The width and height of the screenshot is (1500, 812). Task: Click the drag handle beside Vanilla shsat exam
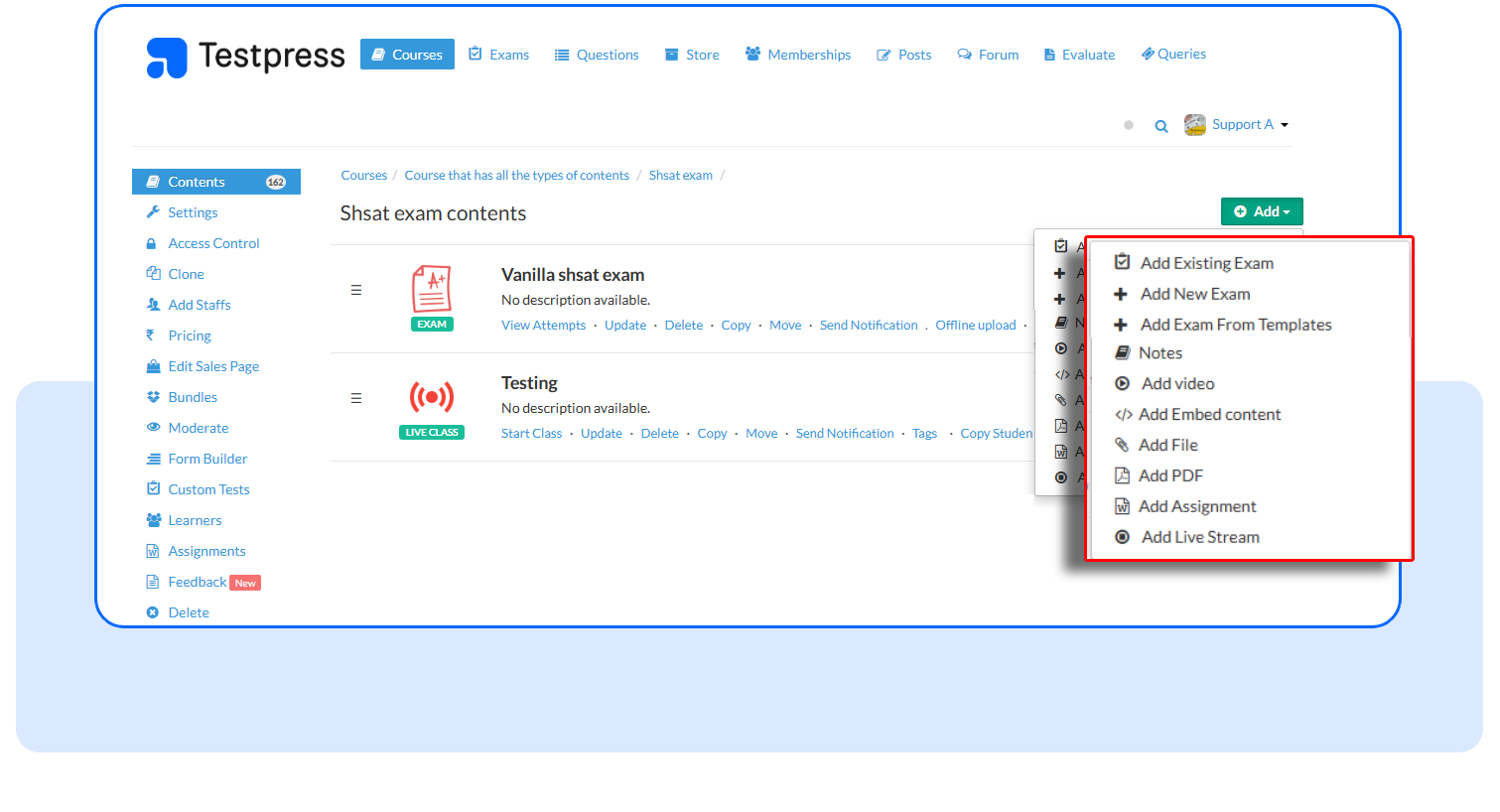point(356,290)
